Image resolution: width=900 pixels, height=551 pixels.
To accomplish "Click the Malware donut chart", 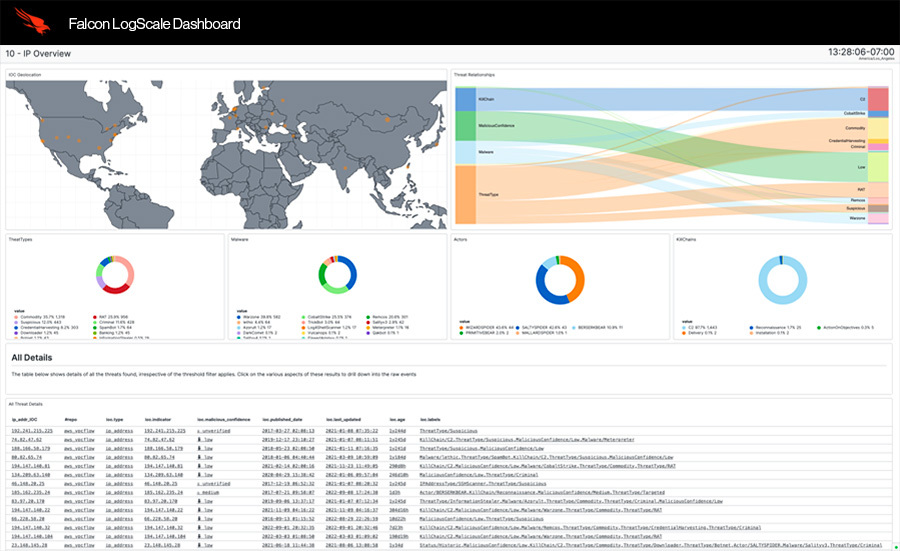I will point(337,276).
